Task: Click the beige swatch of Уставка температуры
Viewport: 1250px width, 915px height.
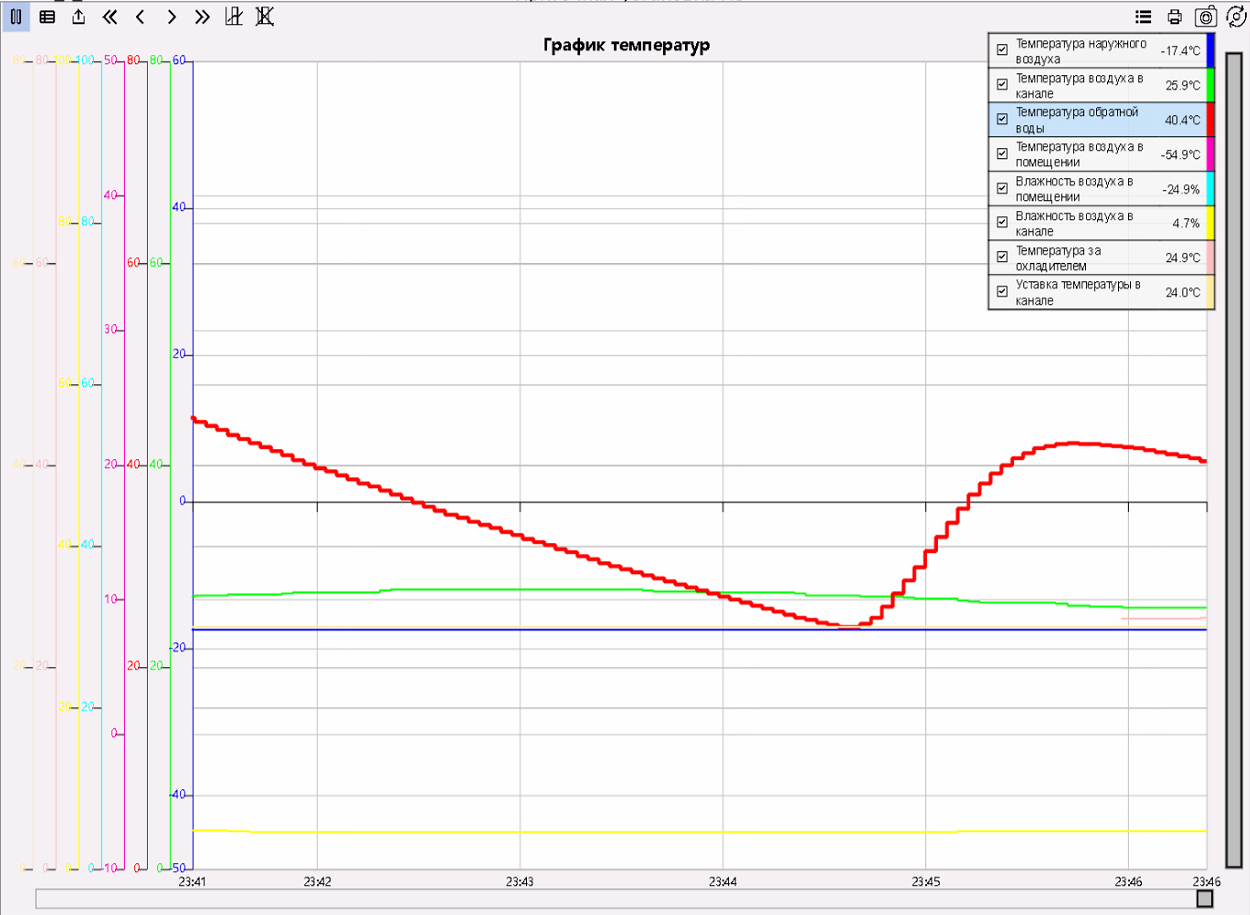Action: (1209, 292)
